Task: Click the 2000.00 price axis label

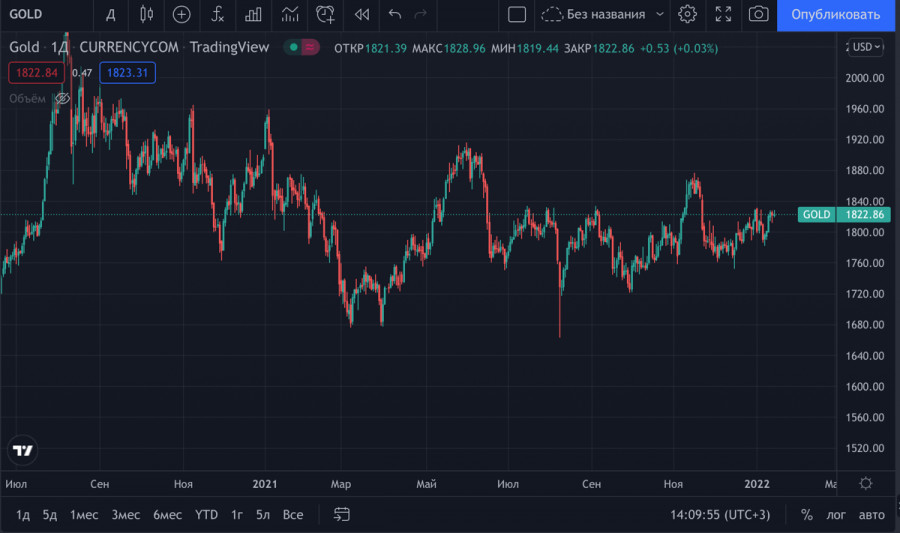Action: [864, 78]
